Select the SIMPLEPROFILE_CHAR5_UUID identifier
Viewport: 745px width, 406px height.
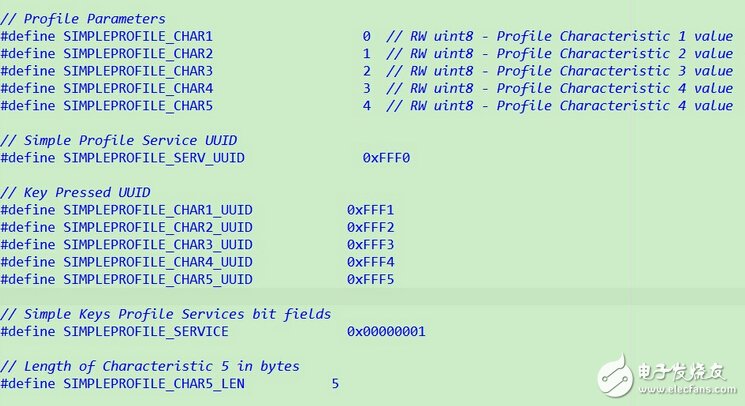158,279
